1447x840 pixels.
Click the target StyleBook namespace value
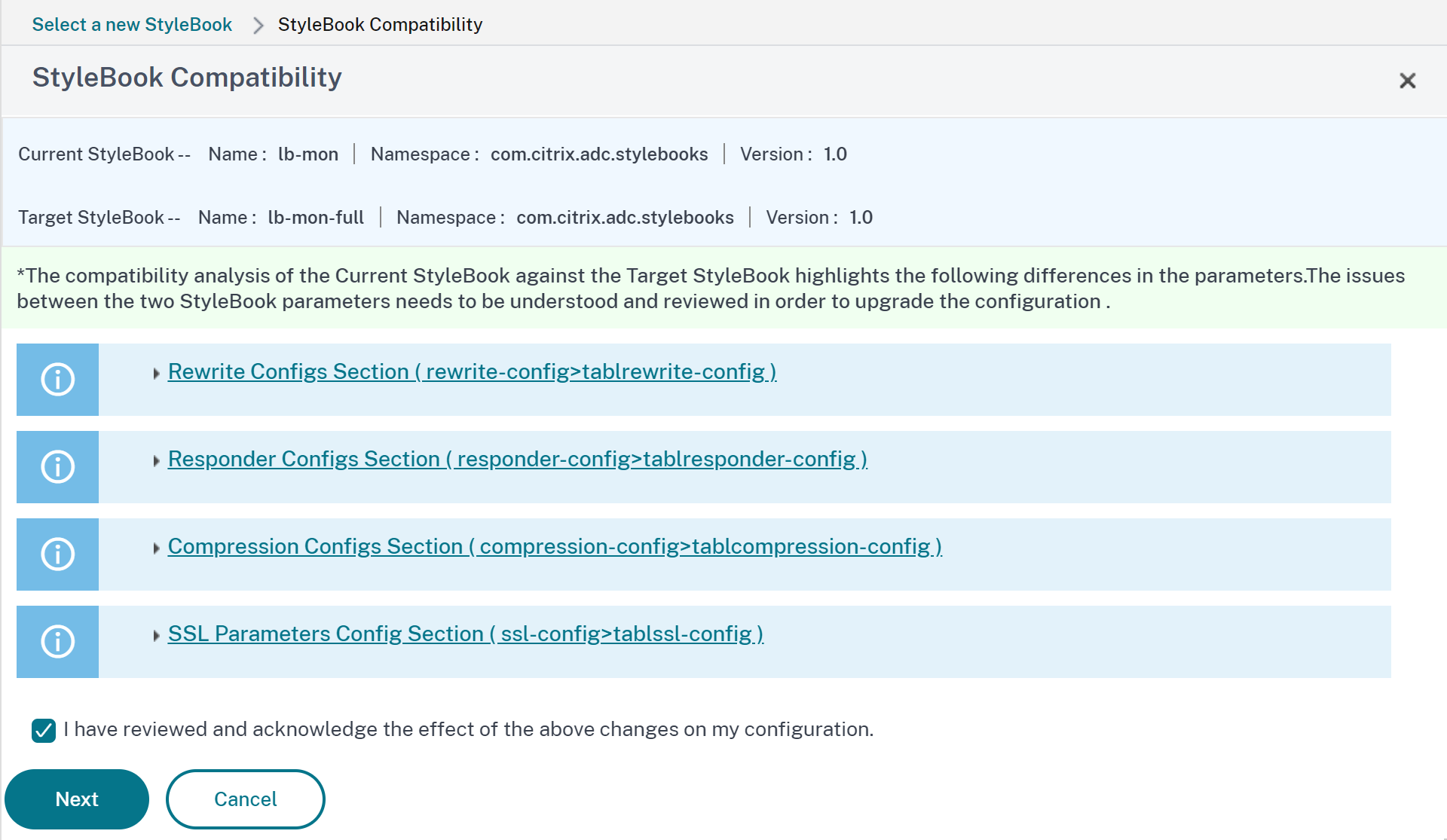pos(625,218)
